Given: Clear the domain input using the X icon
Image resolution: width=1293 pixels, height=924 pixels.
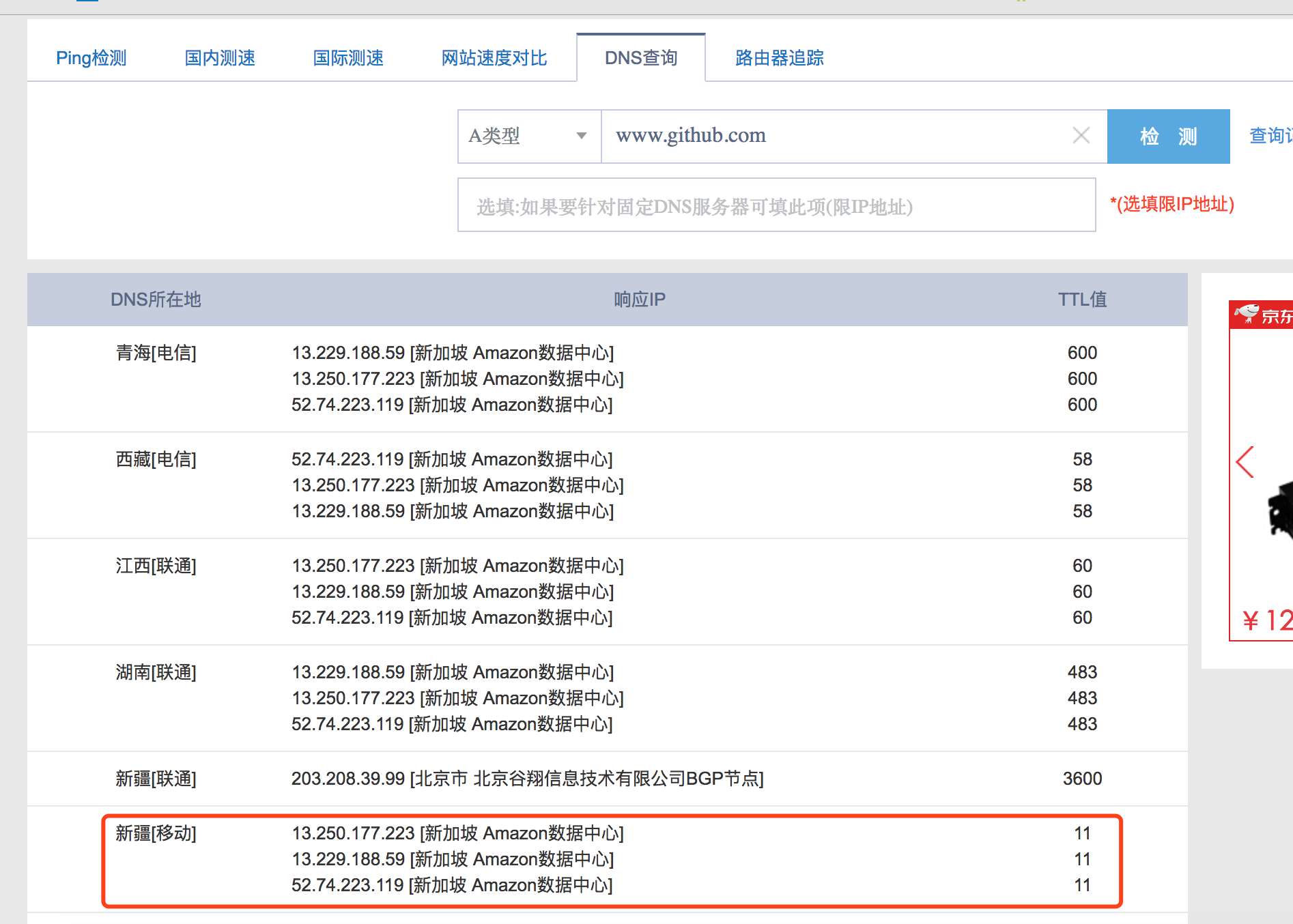Looking at the screenshot, I should [1081, 136].
